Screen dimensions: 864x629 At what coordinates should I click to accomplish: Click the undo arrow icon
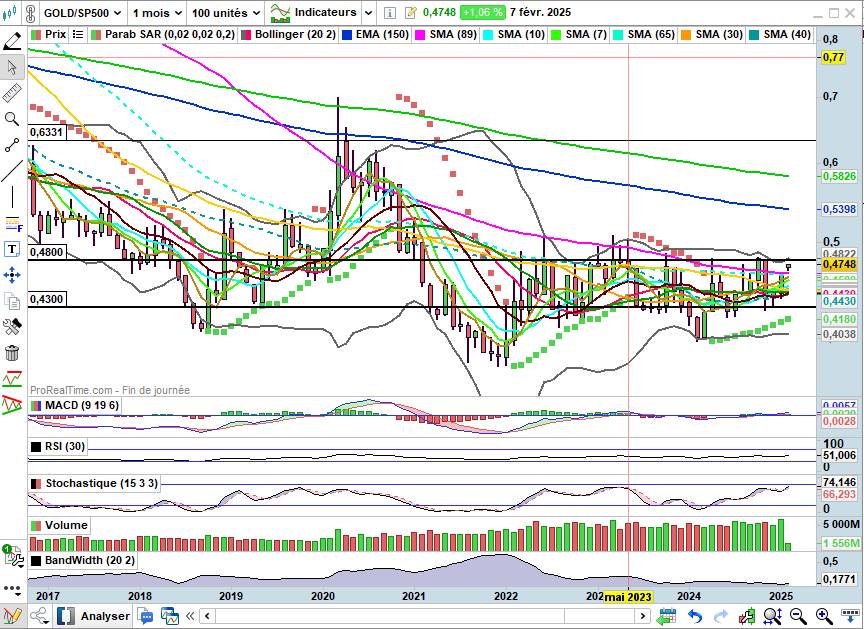pyautogui.click(x=694, y=616)
